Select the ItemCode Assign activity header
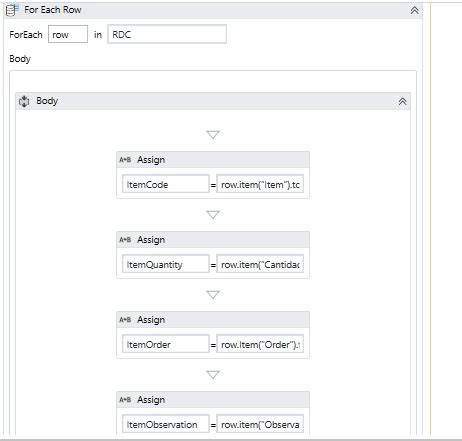This screenshot has height=441, width=462. pyautogui.click(x=213, y=160)
